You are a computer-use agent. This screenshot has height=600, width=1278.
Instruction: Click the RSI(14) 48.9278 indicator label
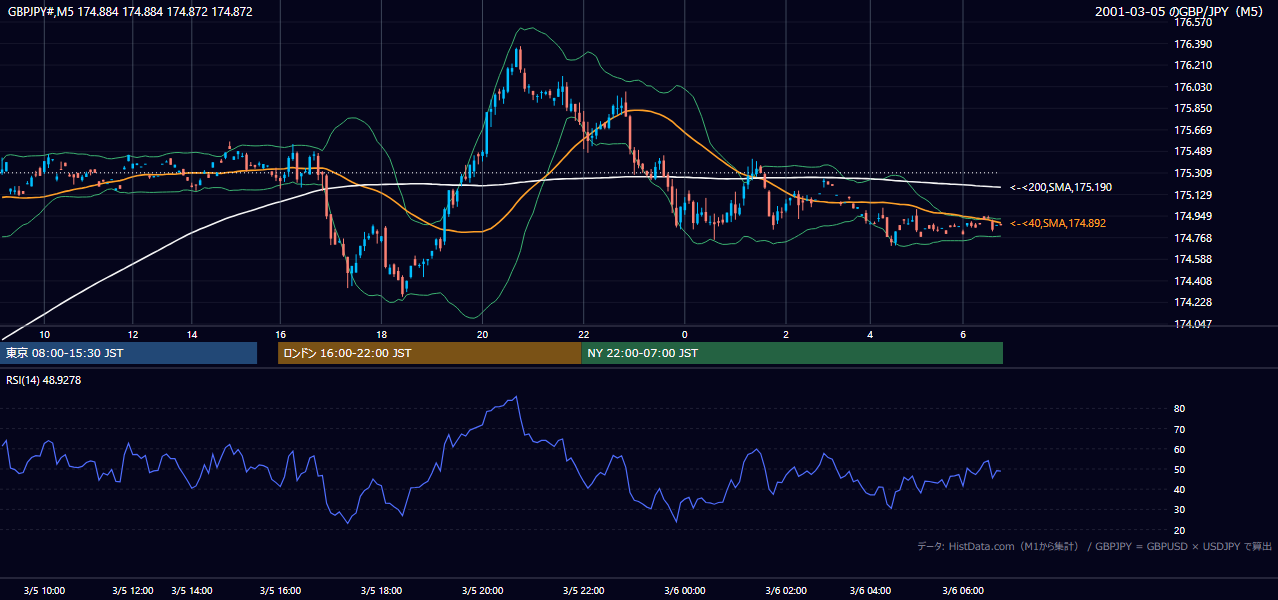pos(44,380)
